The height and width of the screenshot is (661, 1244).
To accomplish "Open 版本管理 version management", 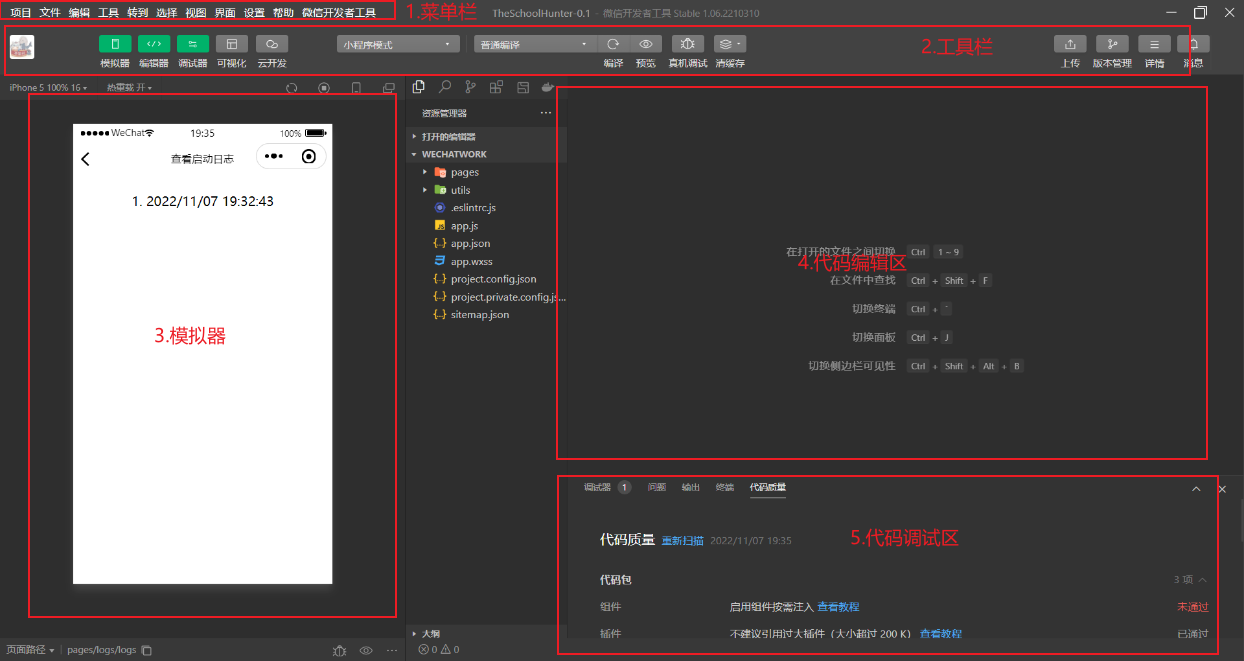I will tap(1112, 44).
